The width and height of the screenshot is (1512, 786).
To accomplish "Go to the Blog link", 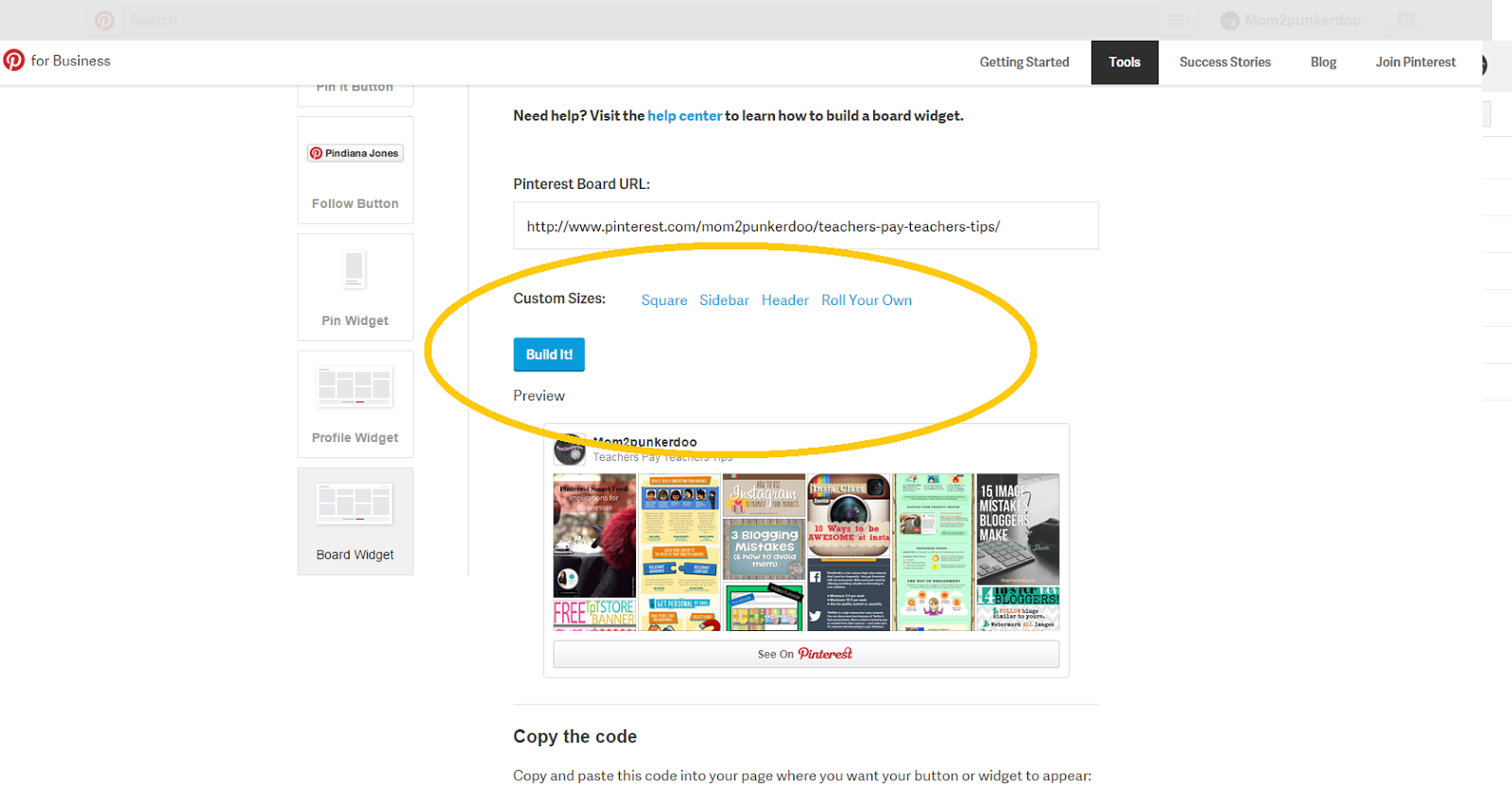I will click(x=1323, y=62).
